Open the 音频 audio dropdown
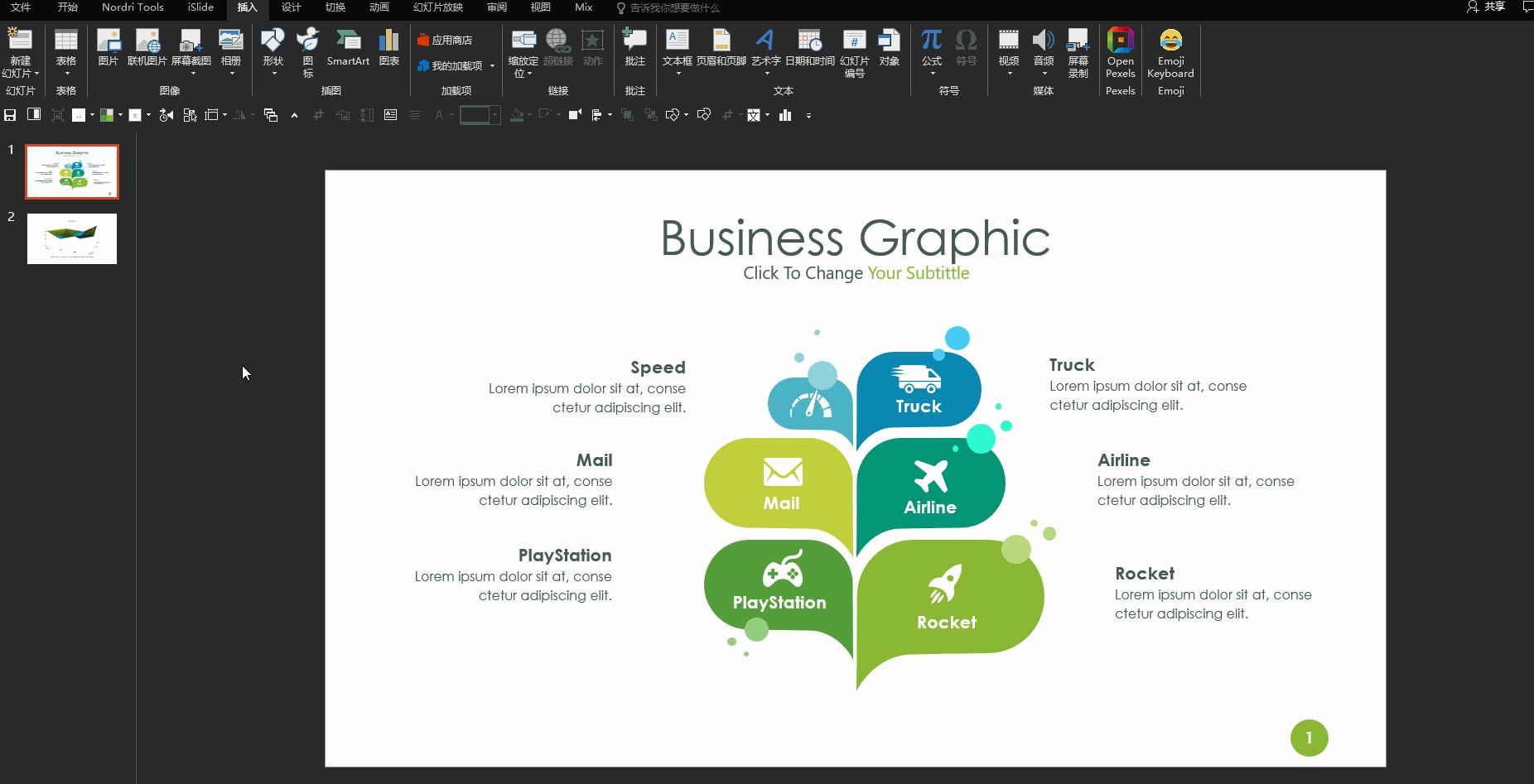Screen dimensions: 1534x784 pyautogui.click(x=1044, y=74)
